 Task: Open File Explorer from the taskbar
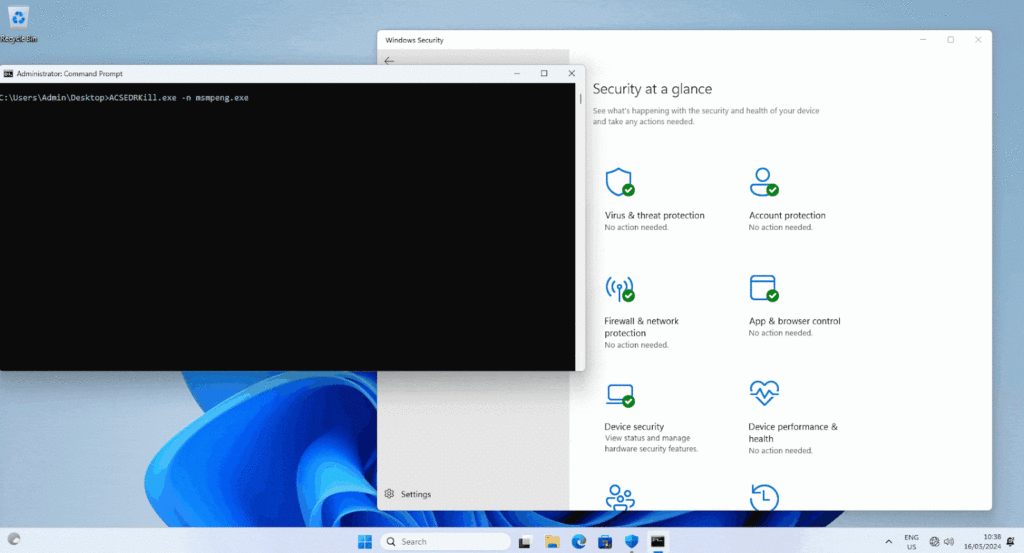(552, 541)
